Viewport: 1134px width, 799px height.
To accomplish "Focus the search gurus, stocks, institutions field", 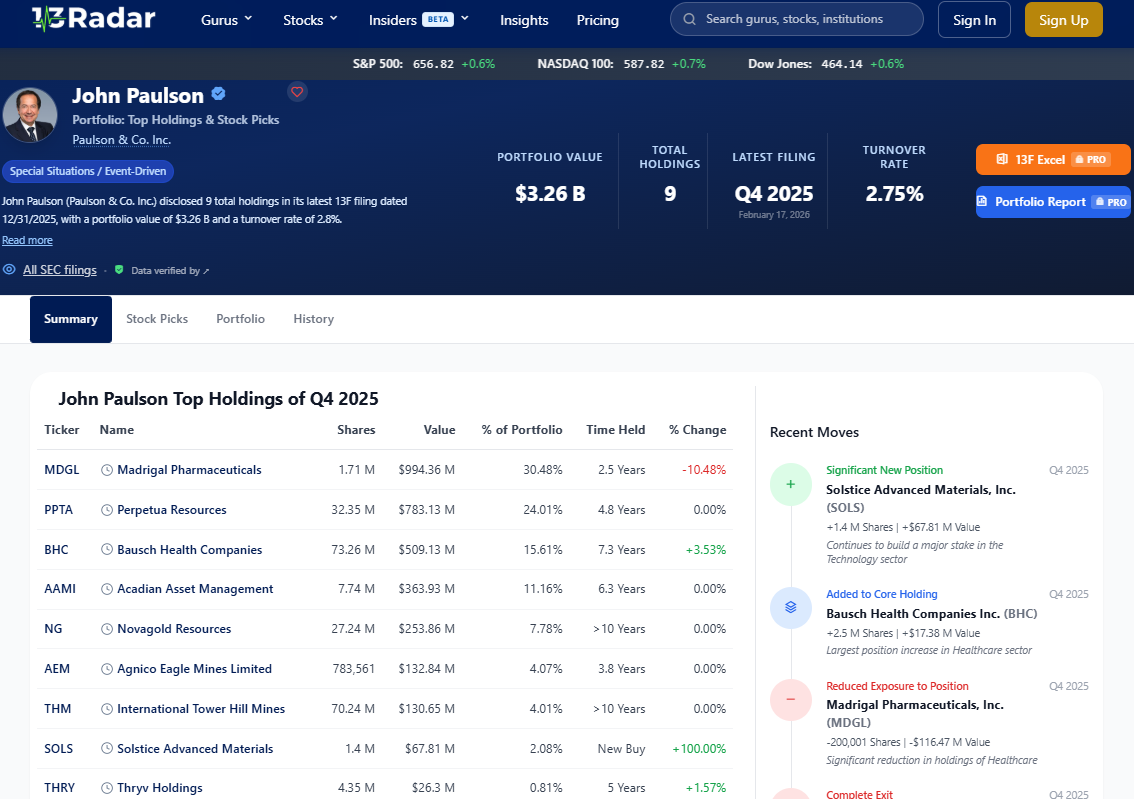I will (805, 19).
